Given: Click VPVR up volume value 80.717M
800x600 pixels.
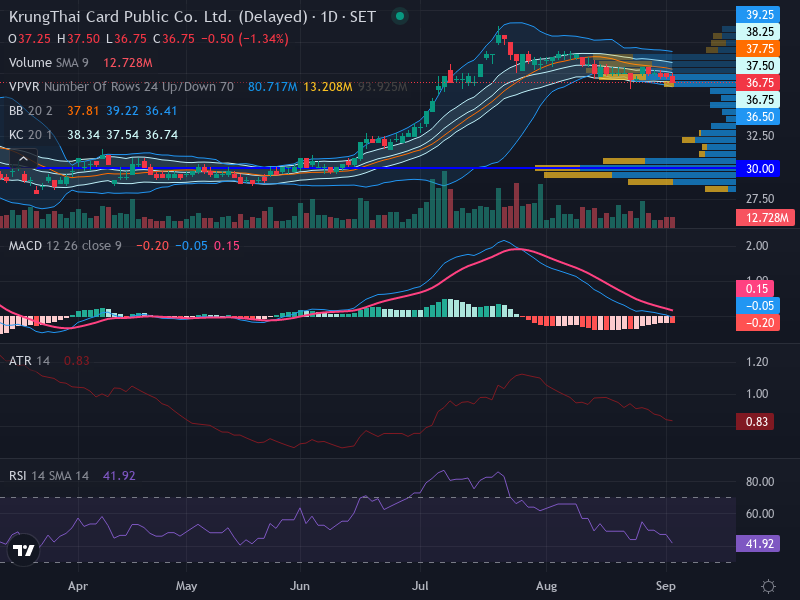Looking at the screenshot, I should click(x=272, y=87).
